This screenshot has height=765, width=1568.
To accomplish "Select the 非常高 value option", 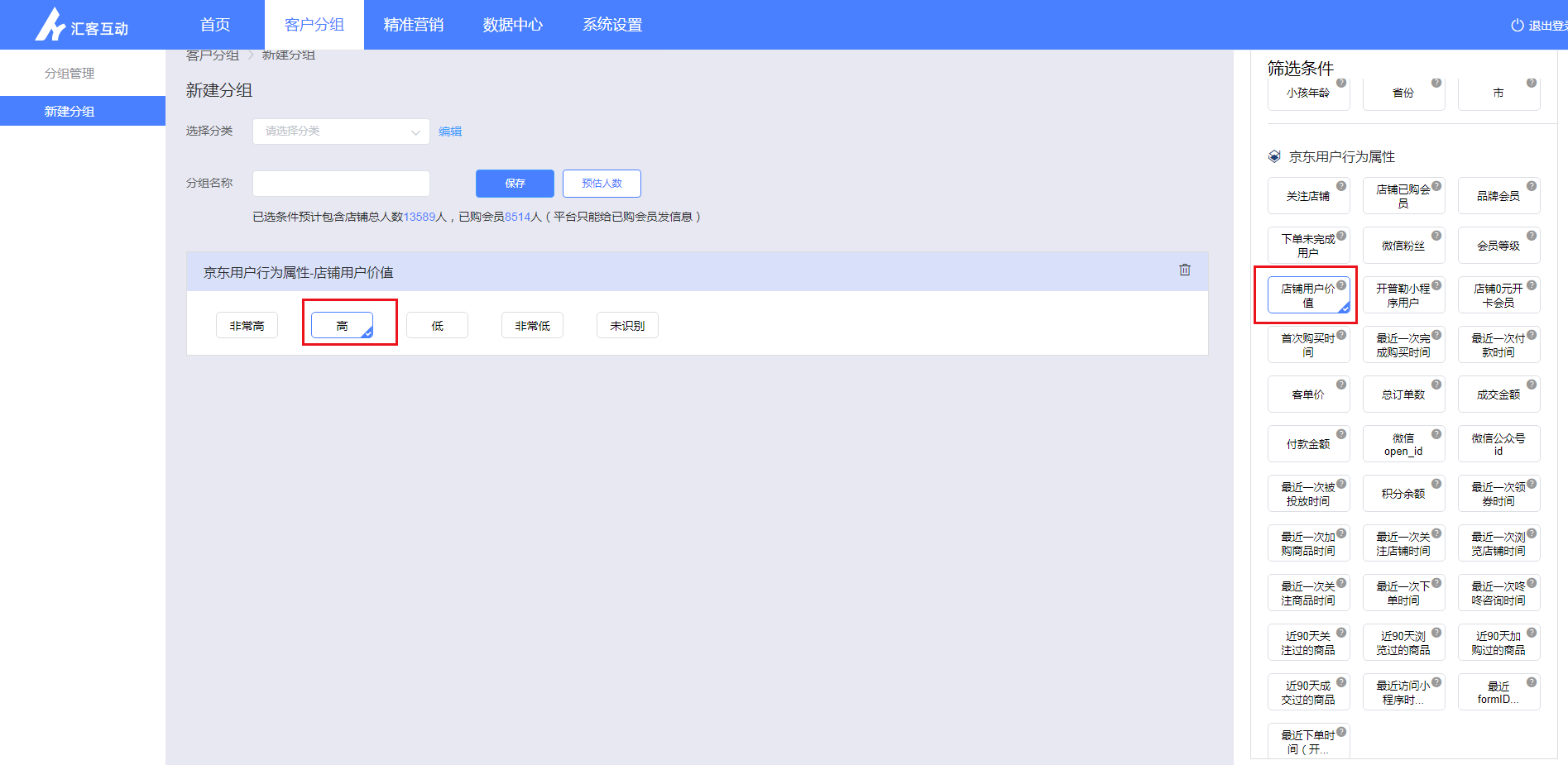I will click(247, 326).
